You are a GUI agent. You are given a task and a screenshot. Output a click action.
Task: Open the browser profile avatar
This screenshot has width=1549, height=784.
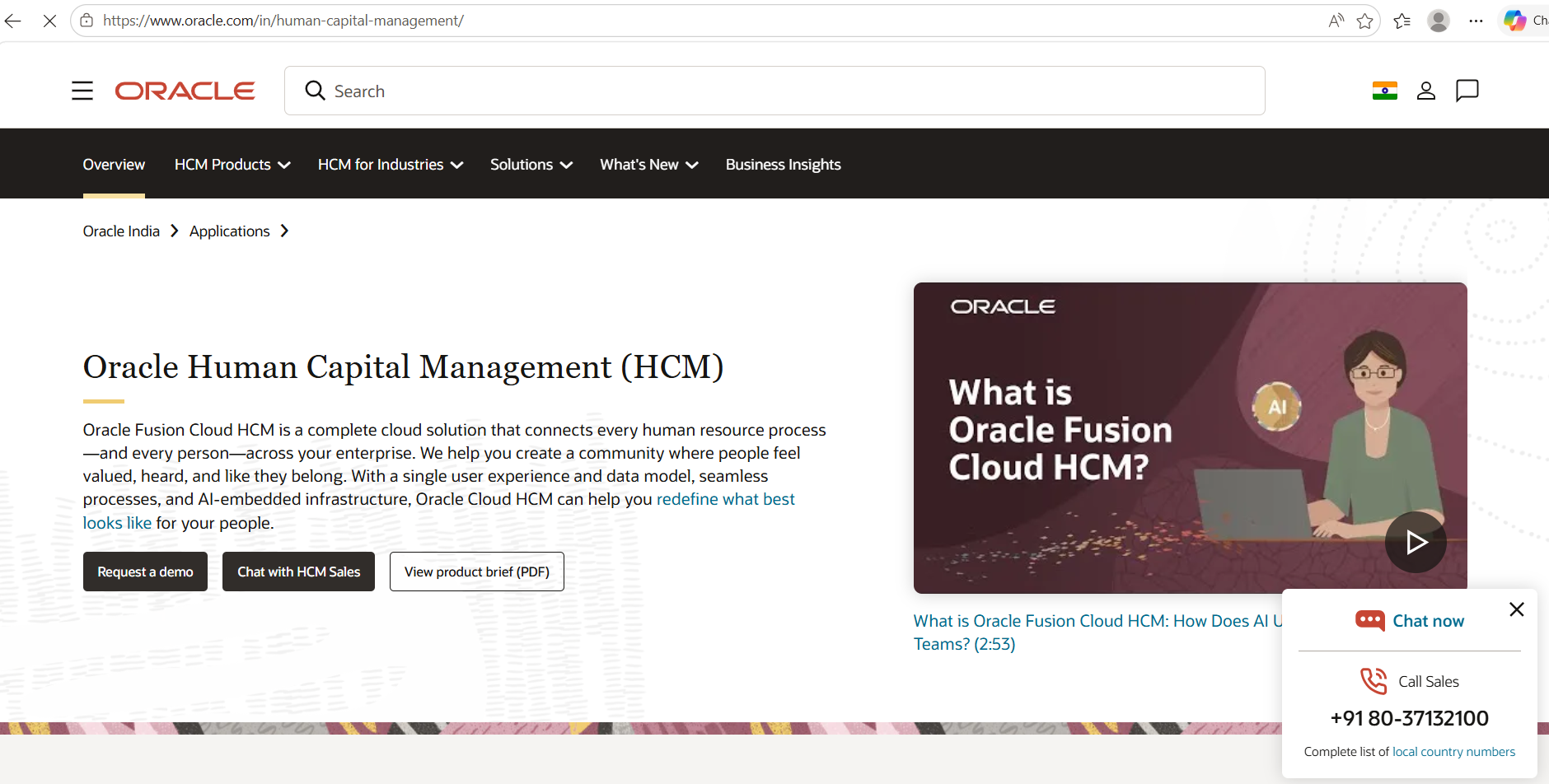1439,21
